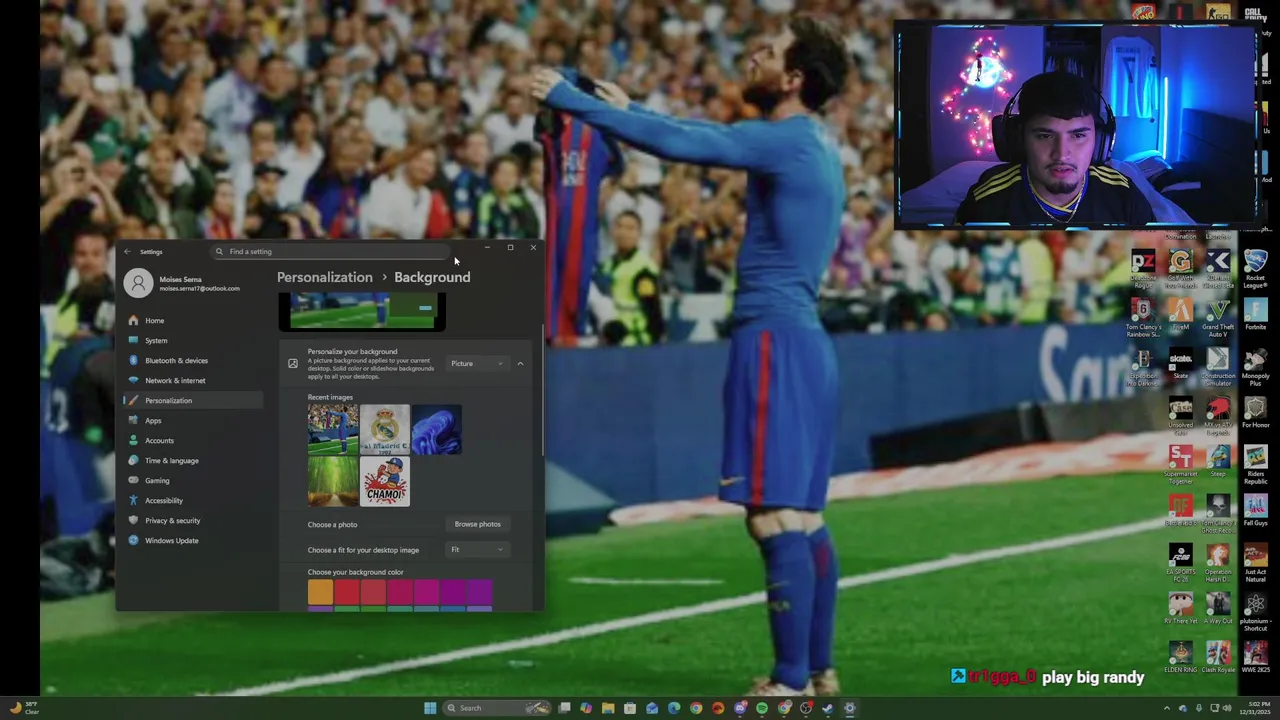Open Microsoft Edge from the taskbar
1280x720 pixels.
point(674,708)
